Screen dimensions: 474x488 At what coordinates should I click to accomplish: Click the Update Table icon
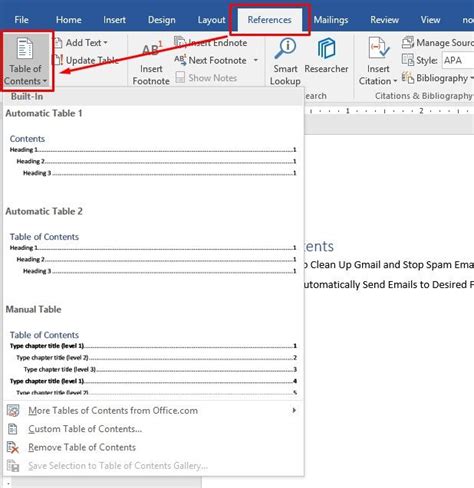[58, 60]
